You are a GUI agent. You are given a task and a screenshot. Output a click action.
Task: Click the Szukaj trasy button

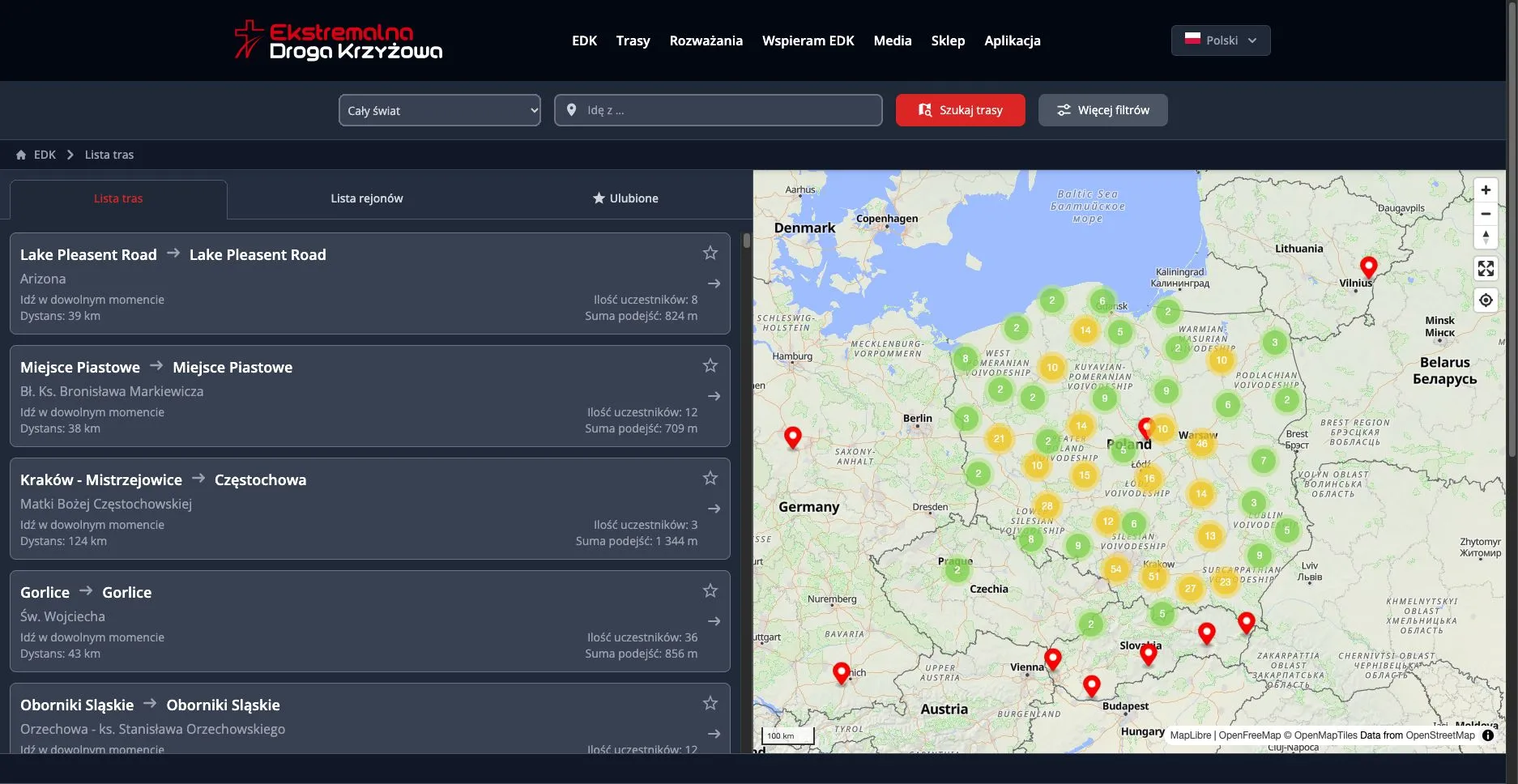tap(961, 110)
